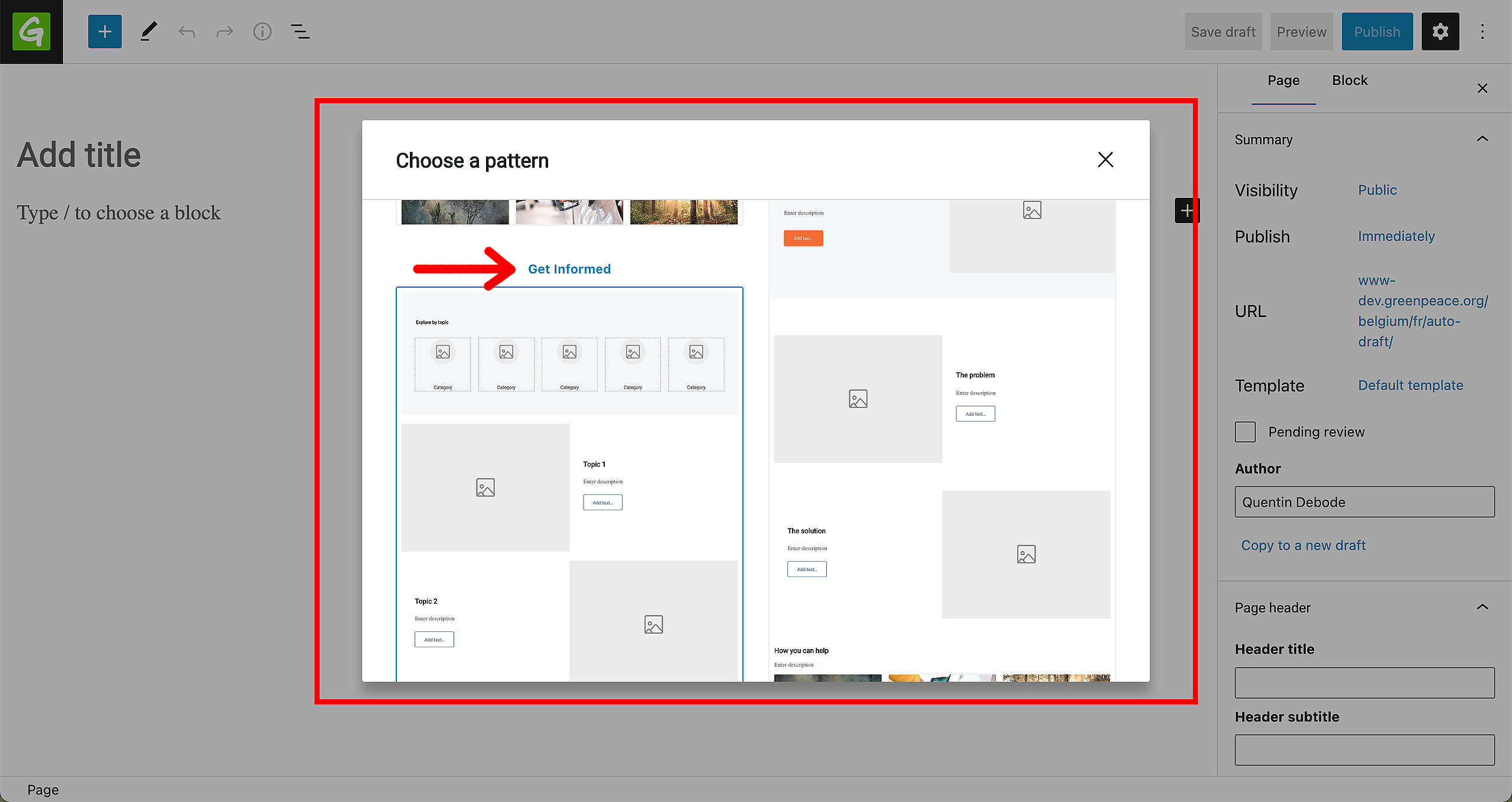Viewport: 1512px width, 802px height.
Task: Choose the Get Informed pattern preview
Action: click(569, 484)
